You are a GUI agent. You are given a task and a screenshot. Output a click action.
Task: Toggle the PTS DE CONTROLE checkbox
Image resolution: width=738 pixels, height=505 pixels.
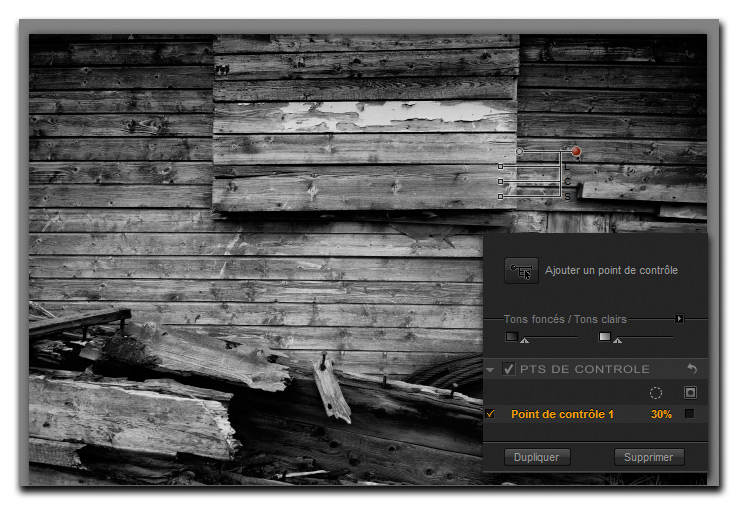(508, 369)
